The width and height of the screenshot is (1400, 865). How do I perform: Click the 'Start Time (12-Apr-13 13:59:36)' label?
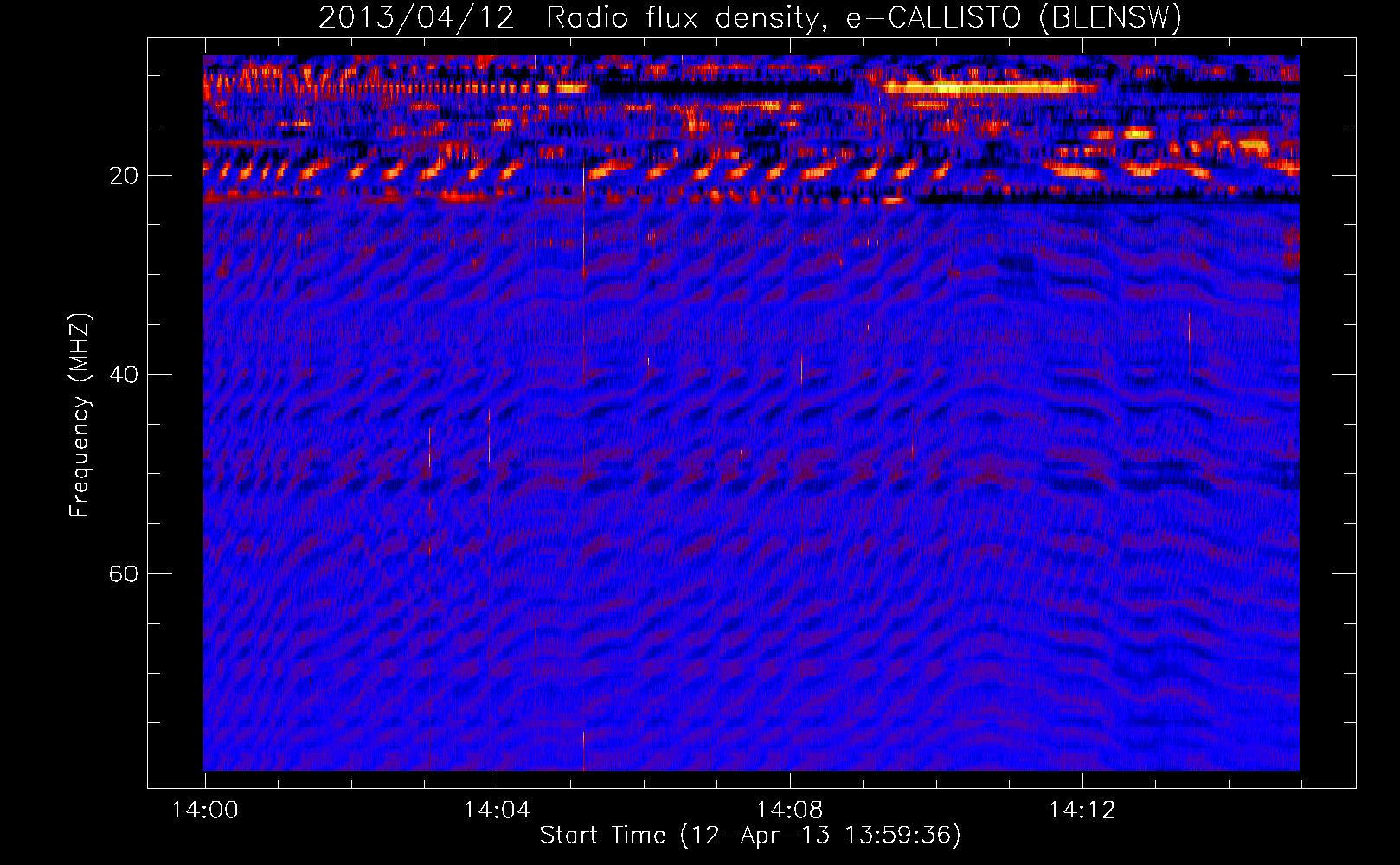(x=750, y=836)
